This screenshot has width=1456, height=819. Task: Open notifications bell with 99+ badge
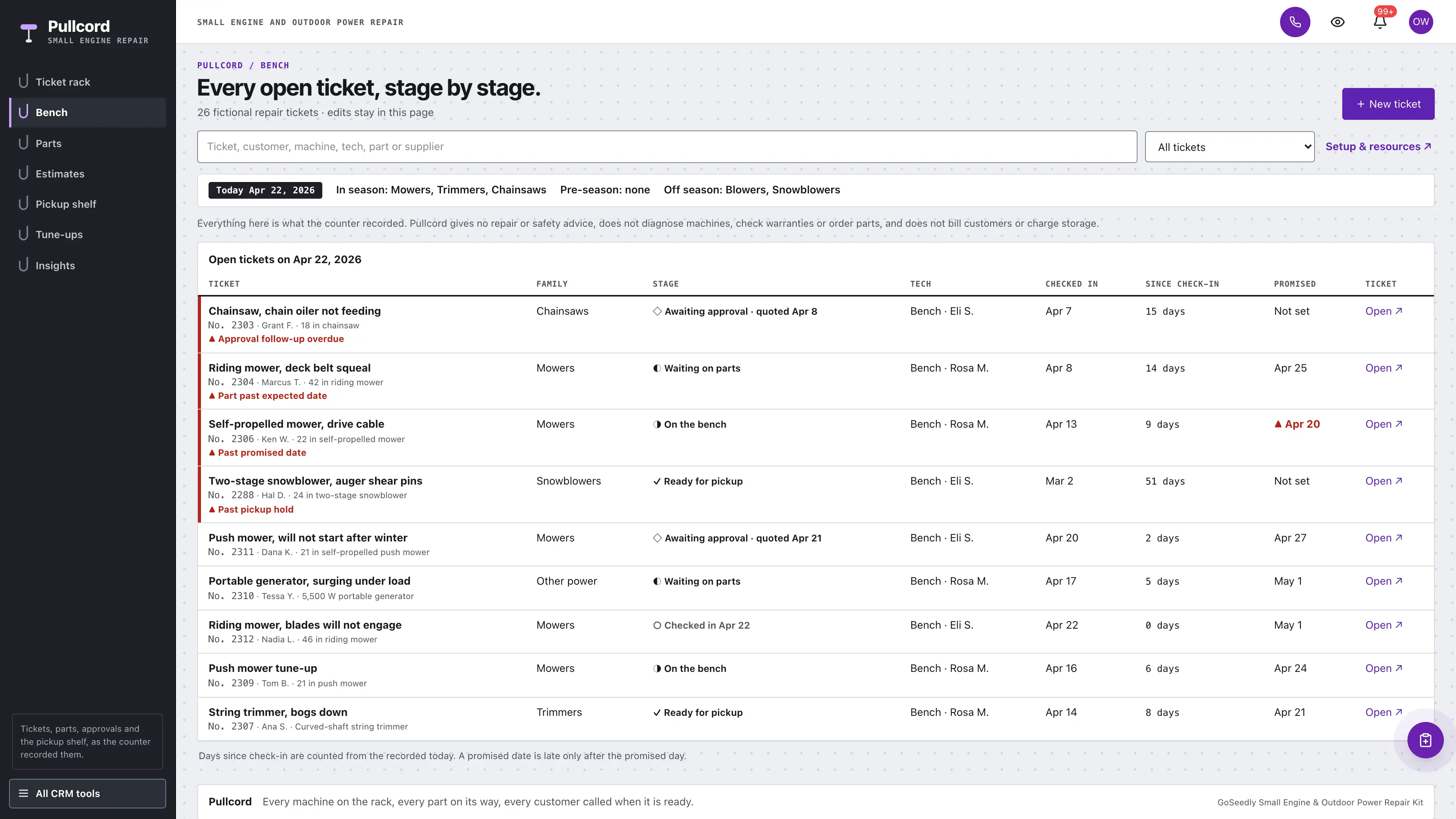[1380, 22]
